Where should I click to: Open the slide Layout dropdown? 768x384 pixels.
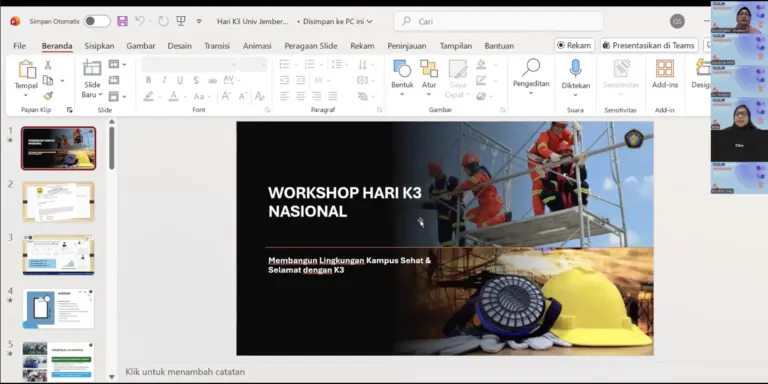tap(117, 64)
